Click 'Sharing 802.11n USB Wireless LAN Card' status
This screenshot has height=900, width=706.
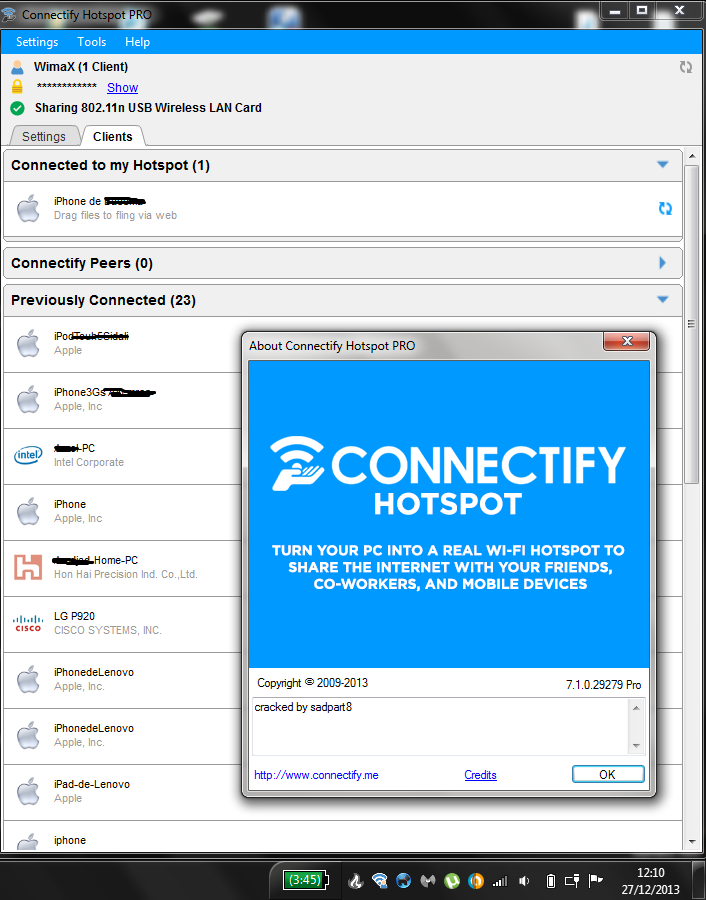click(148, 108)
